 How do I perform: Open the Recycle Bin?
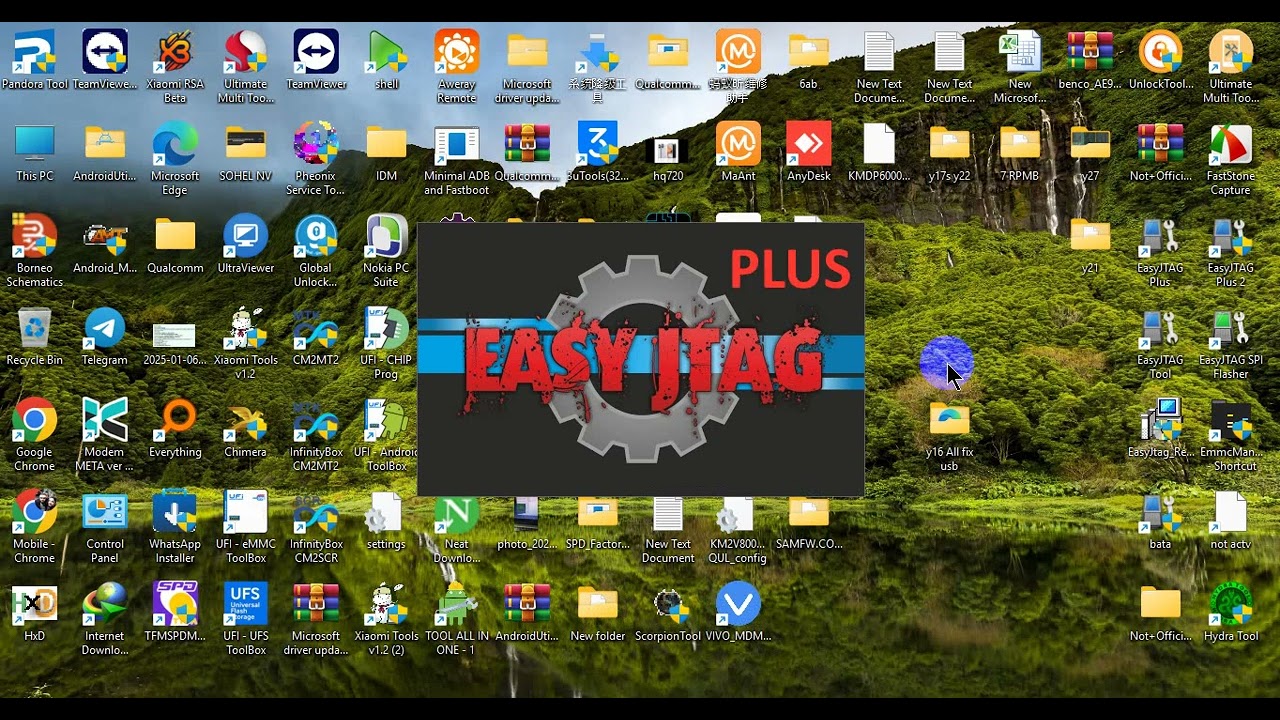point(34,337)
